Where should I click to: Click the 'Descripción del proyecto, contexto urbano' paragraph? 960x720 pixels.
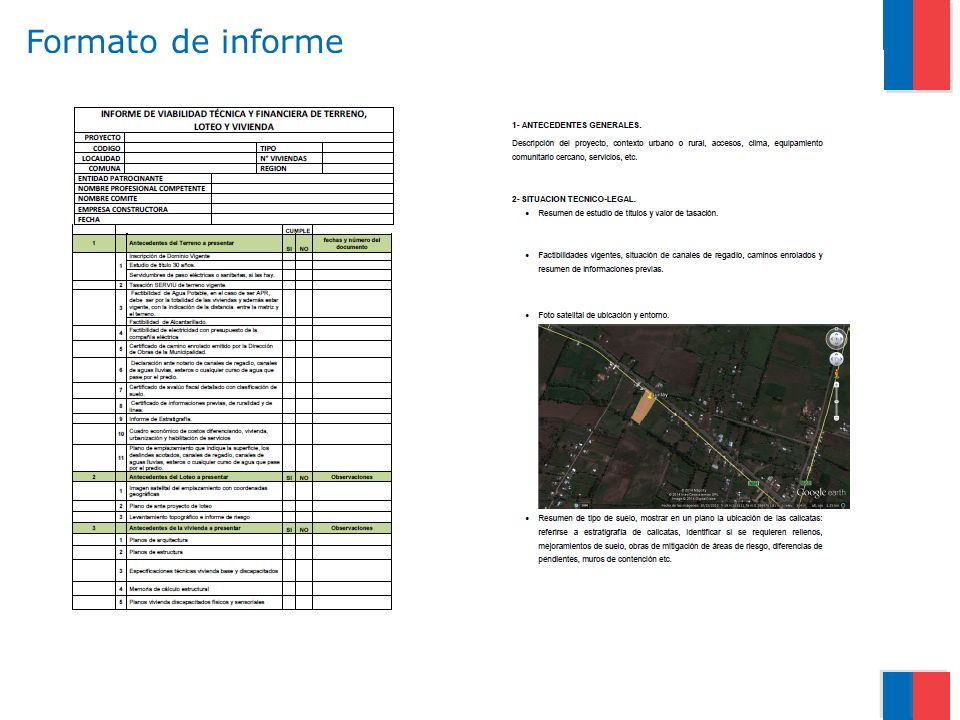tap(667, 150)
